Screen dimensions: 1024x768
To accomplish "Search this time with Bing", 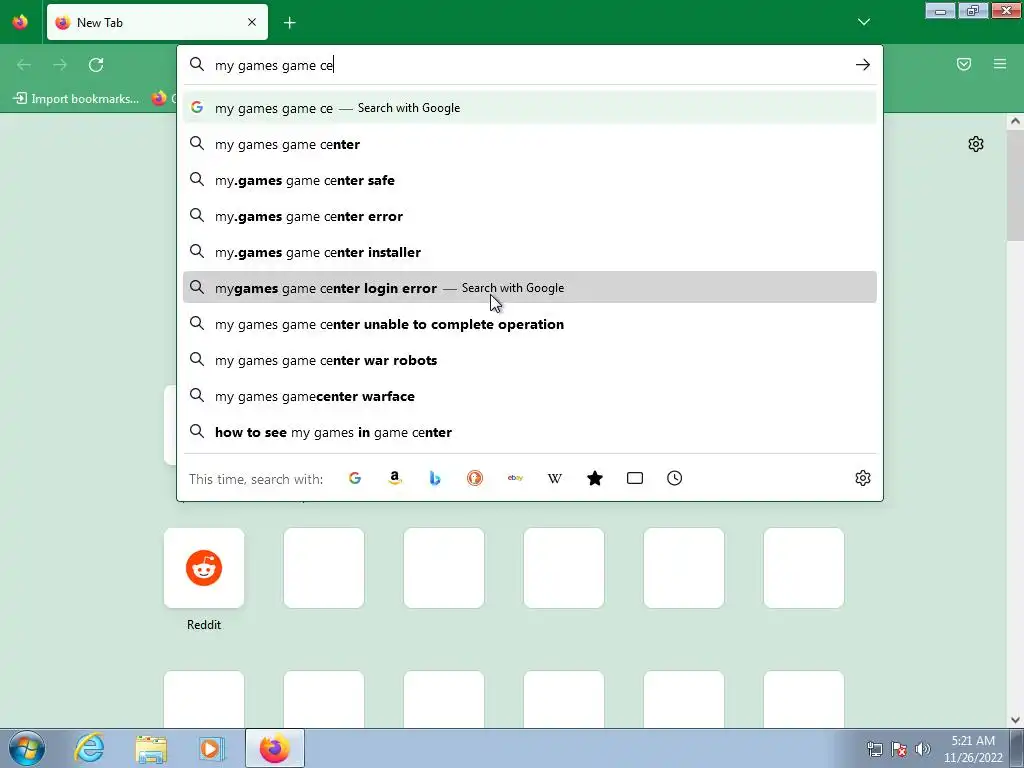I will pos(435,478).
